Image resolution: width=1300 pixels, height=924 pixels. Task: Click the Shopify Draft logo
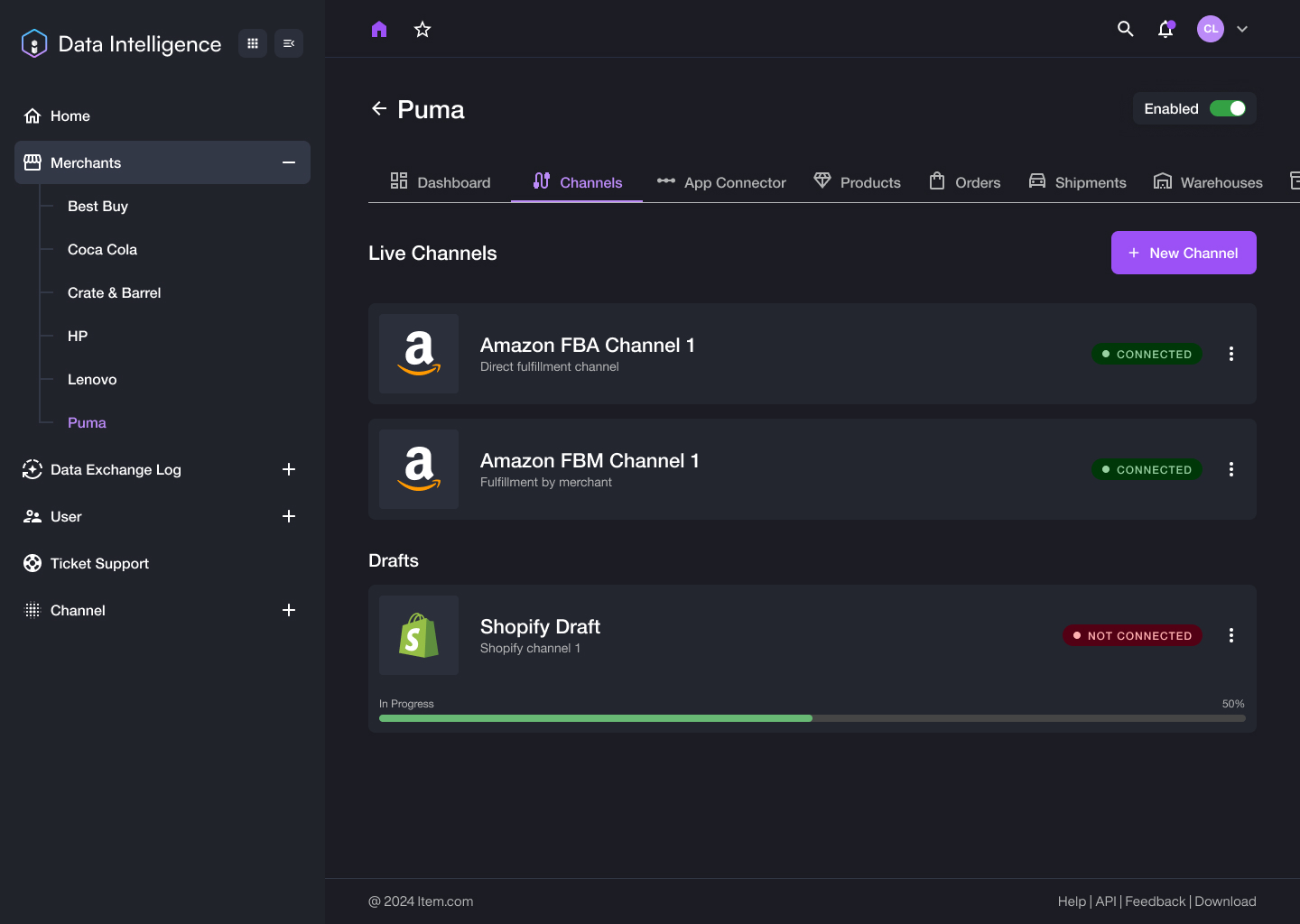[x=419, y=635]
